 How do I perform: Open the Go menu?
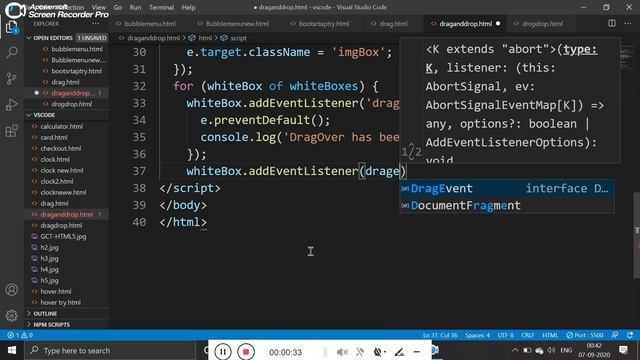pyautogui.click(x=118, y=7)
